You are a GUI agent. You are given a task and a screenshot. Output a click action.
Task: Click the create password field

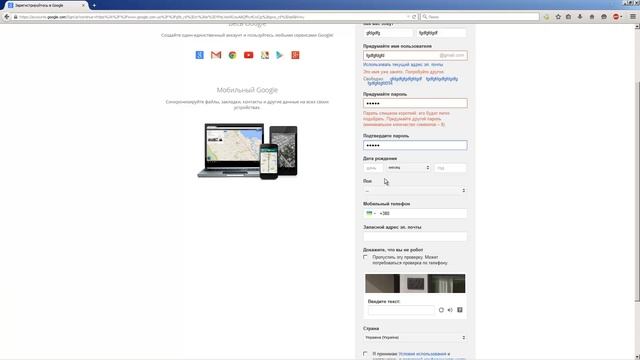(415, 103)
